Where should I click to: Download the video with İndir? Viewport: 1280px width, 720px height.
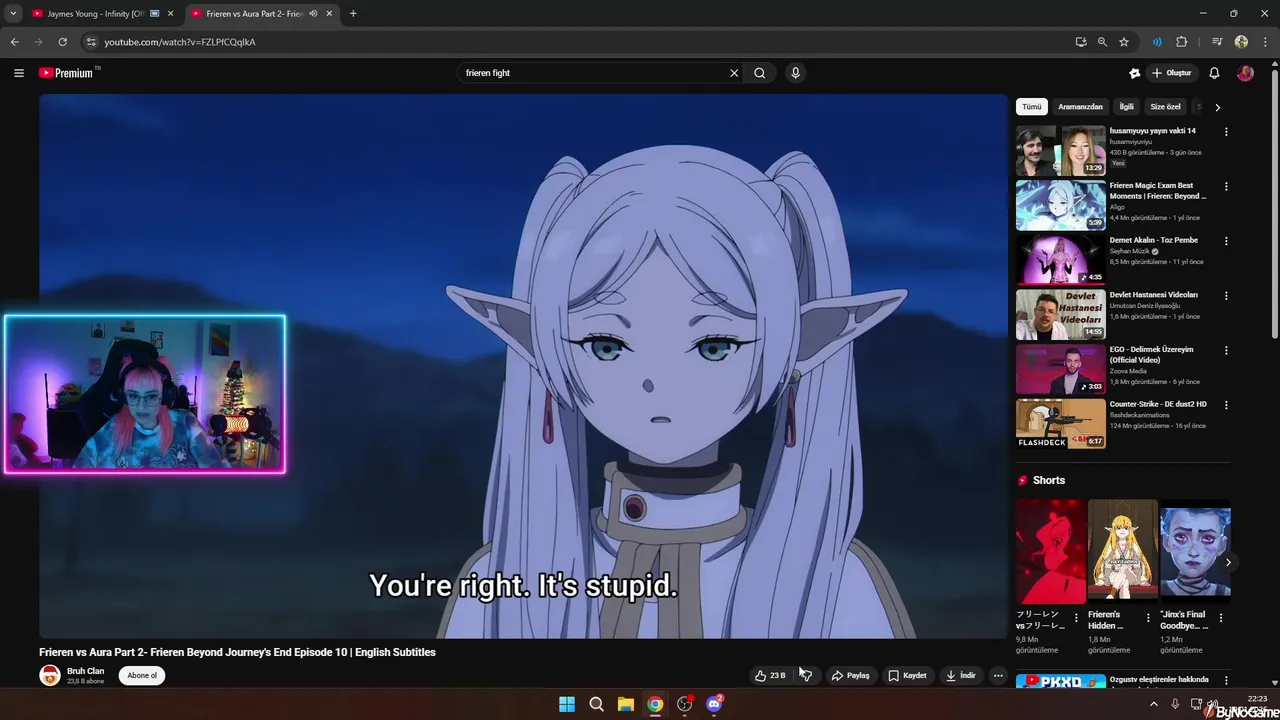[960, 675]
